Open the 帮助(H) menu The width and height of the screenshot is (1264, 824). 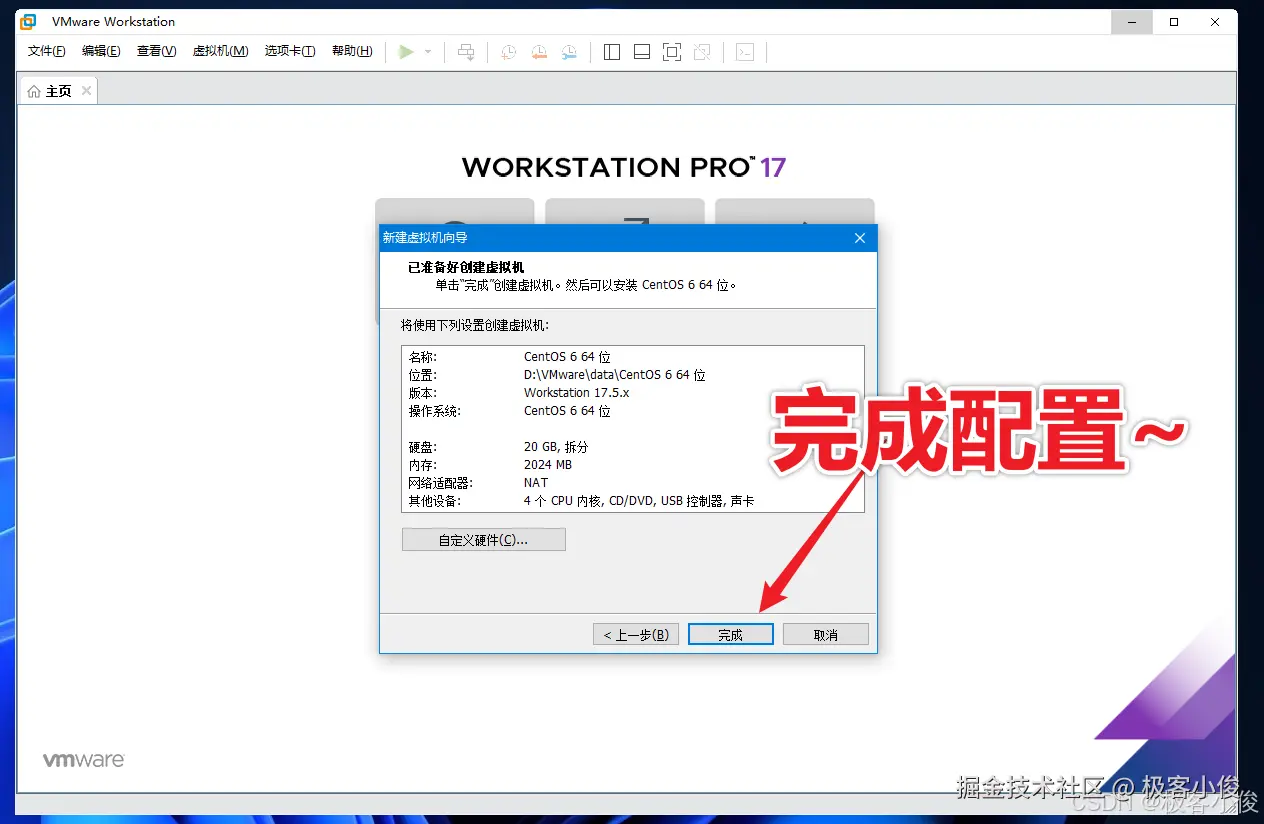point(352,51)
